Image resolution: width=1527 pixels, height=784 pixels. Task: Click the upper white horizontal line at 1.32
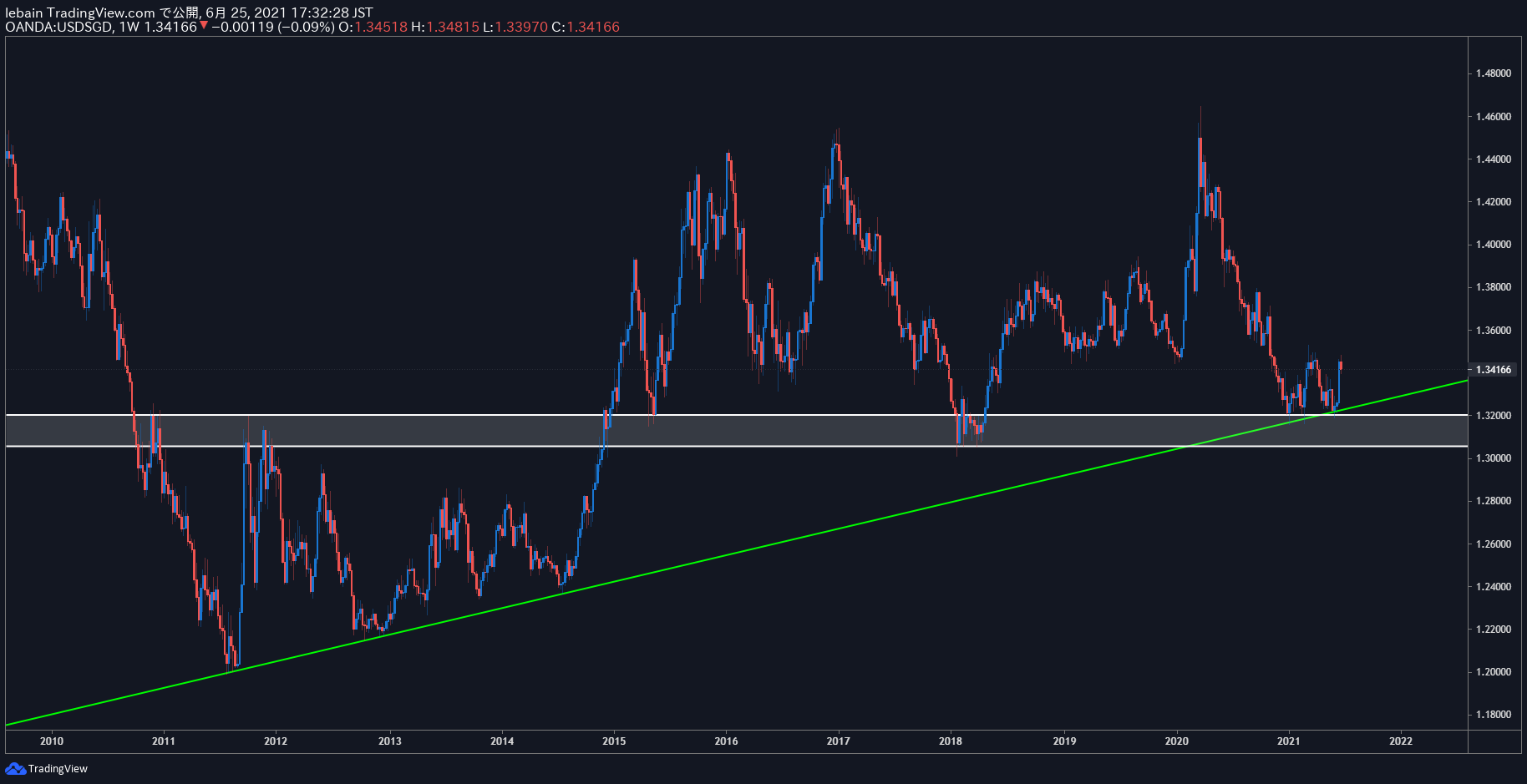pyautogui.click(x=736, y=415)
